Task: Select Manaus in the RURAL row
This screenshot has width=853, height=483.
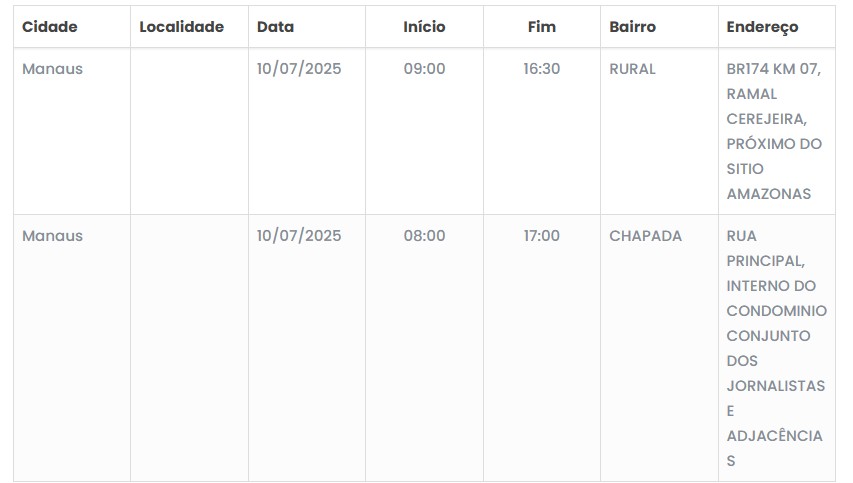Action: [x=52, y=69]
